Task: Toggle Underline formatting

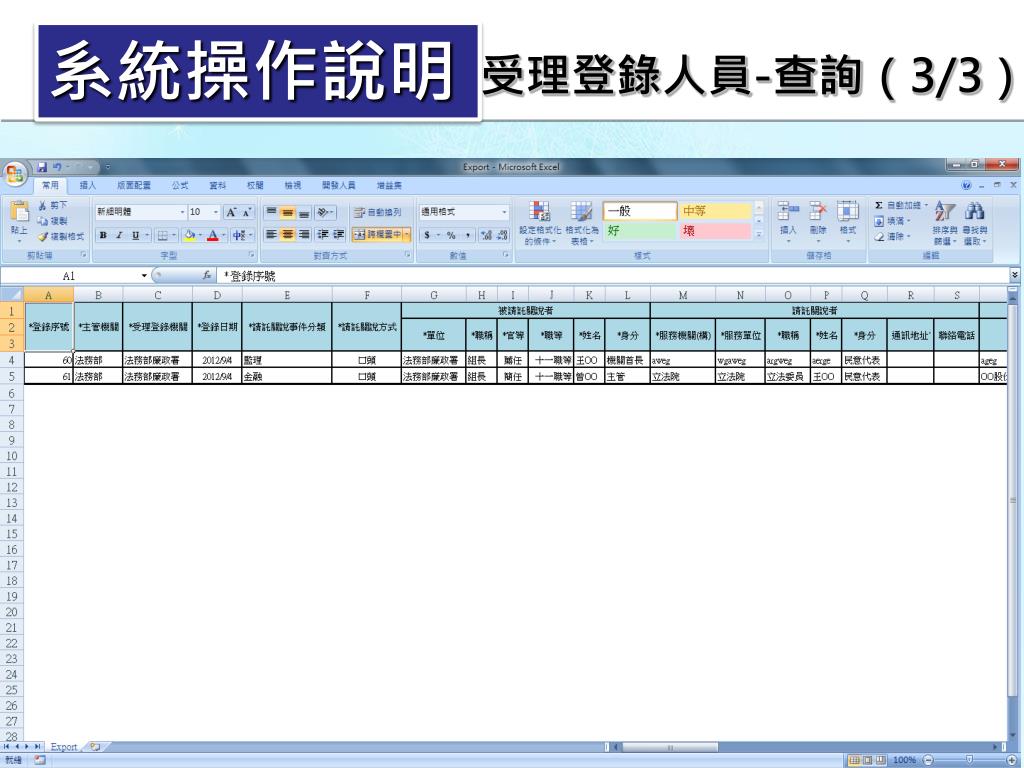Action: 135,235
